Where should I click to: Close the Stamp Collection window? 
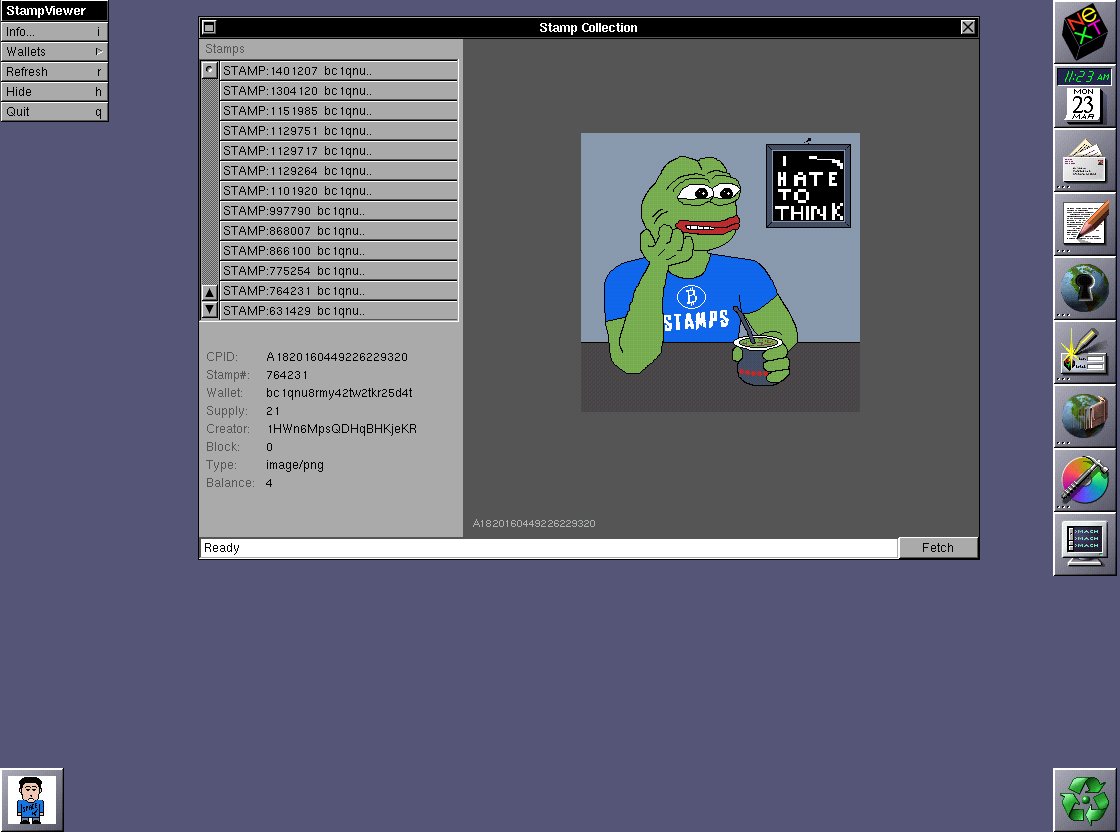point(968,27)
